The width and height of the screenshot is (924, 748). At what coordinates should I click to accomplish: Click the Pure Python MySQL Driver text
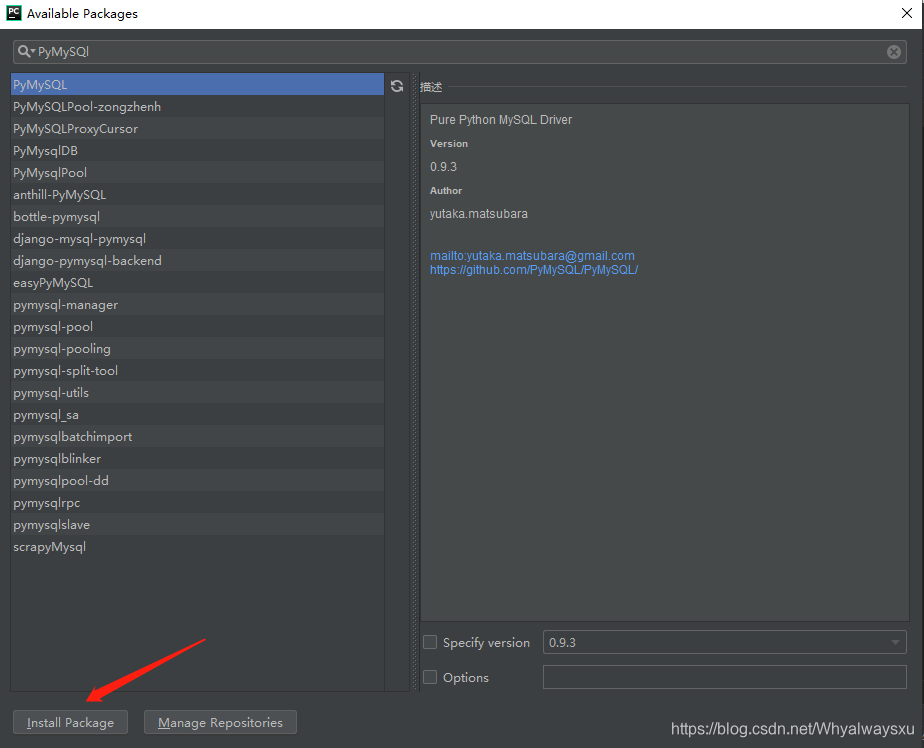point(501,120)
